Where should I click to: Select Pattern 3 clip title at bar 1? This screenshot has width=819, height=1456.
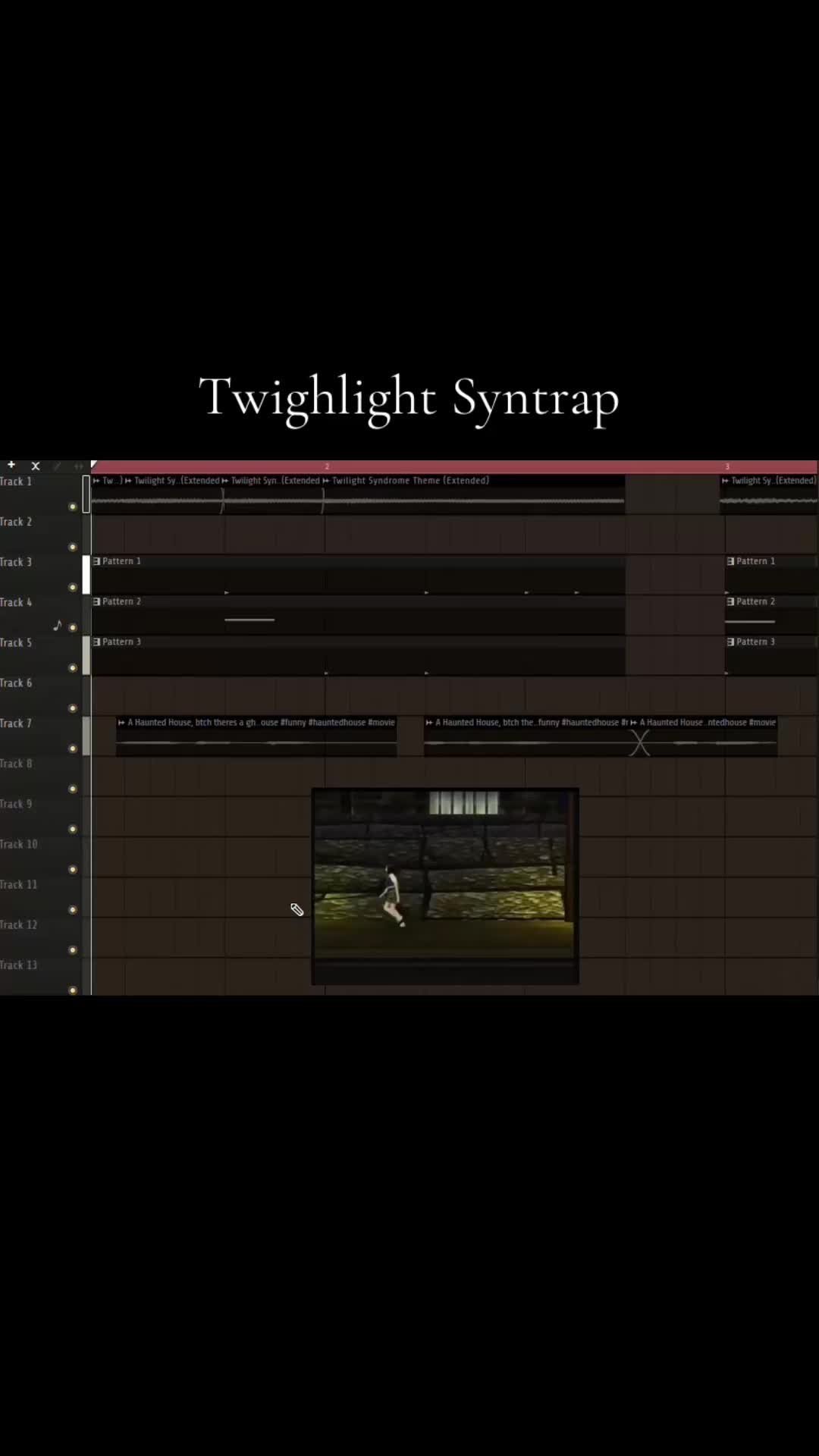tap(121, 642)
